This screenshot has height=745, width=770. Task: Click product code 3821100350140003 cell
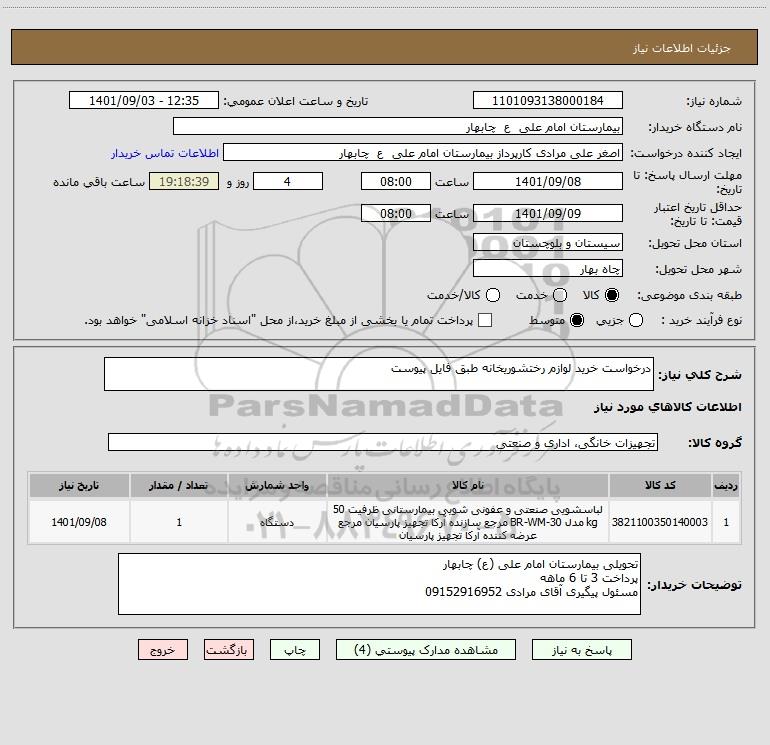(660, 522)
